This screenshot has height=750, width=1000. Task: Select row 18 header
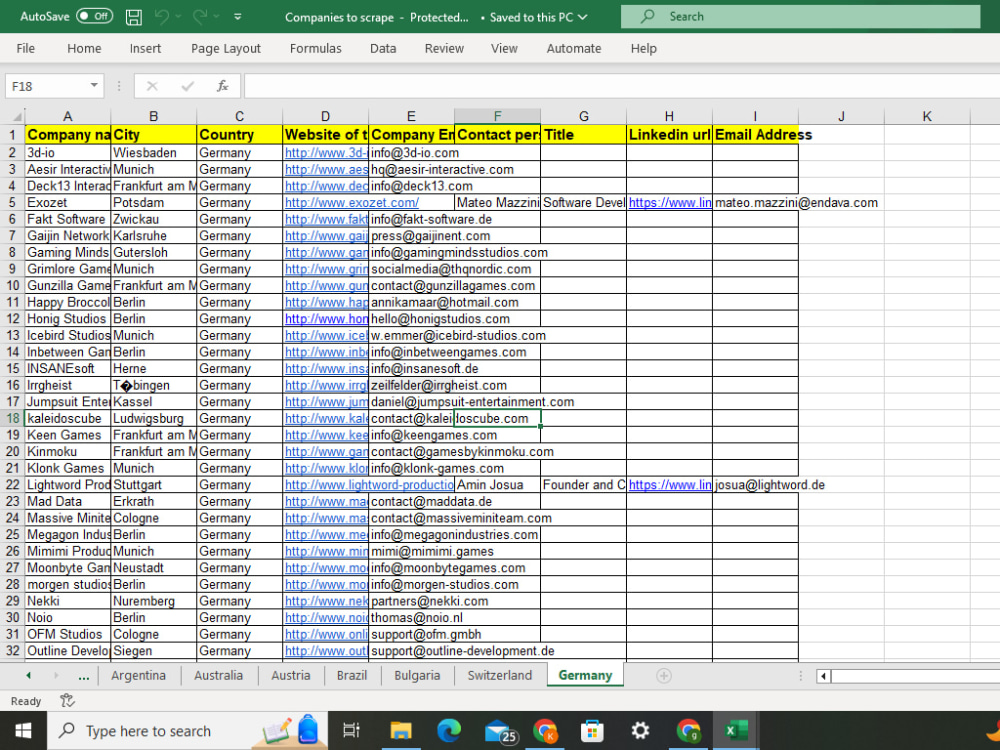pyautogui.click(x=13, y=418)
